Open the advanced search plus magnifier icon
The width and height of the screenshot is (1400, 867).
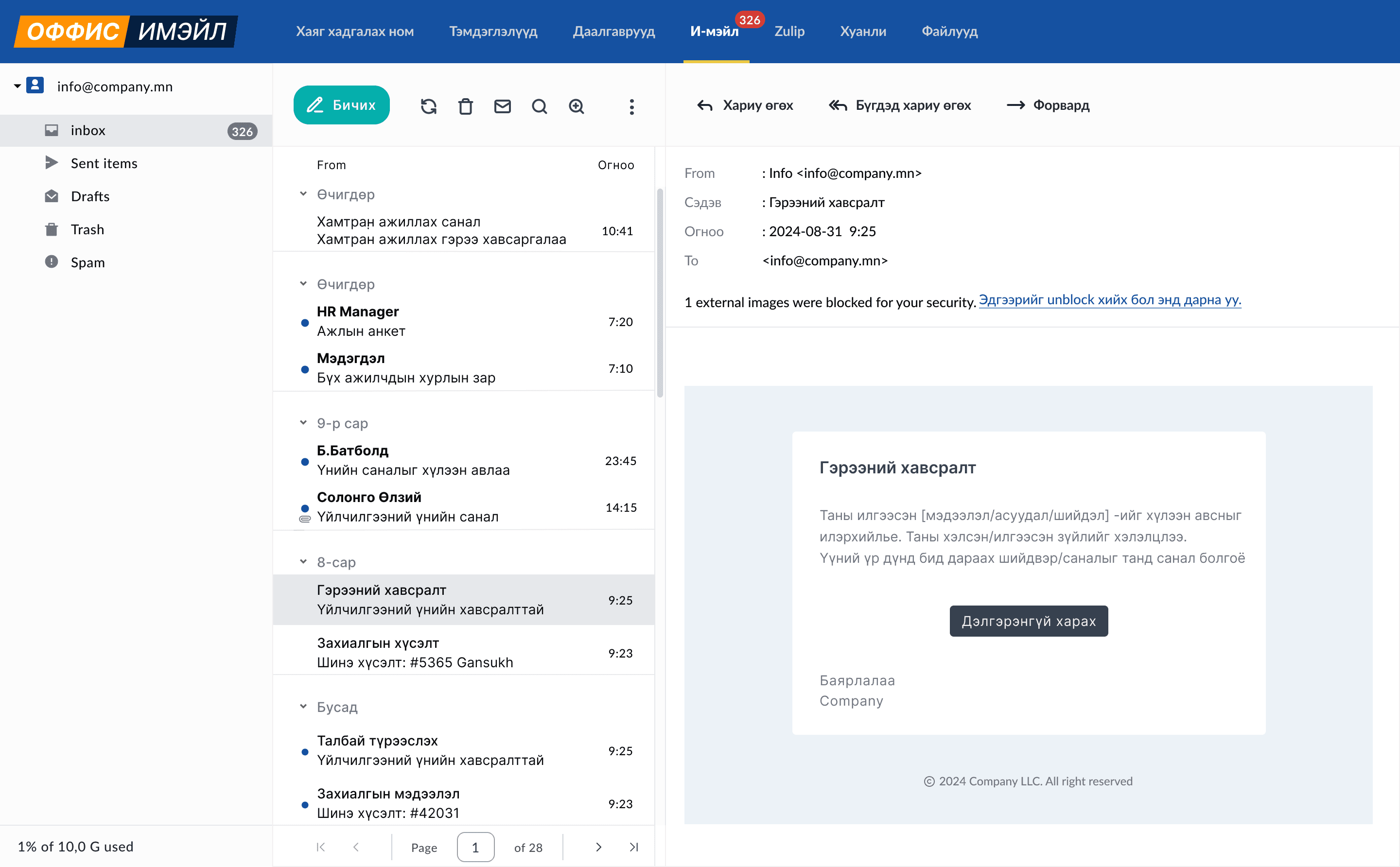(x=577, y=106)
